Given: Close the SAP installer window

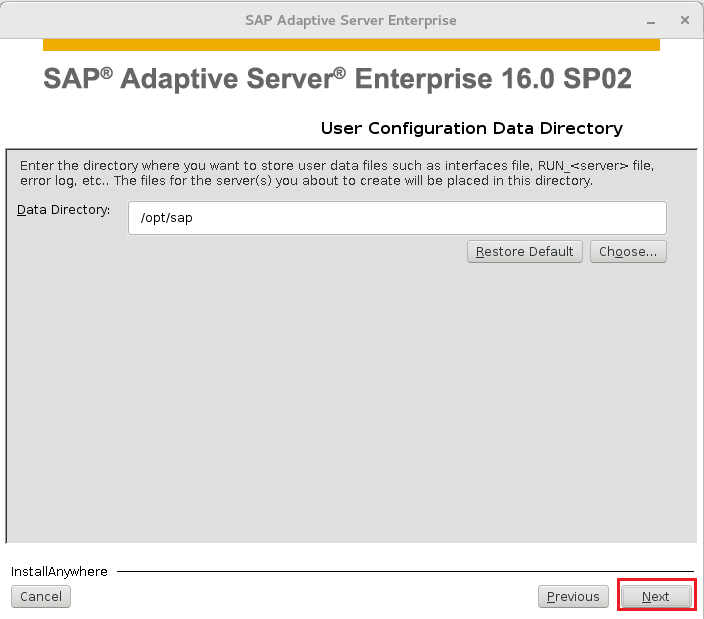Looking at the screenshot, I should tap(685, 20).
